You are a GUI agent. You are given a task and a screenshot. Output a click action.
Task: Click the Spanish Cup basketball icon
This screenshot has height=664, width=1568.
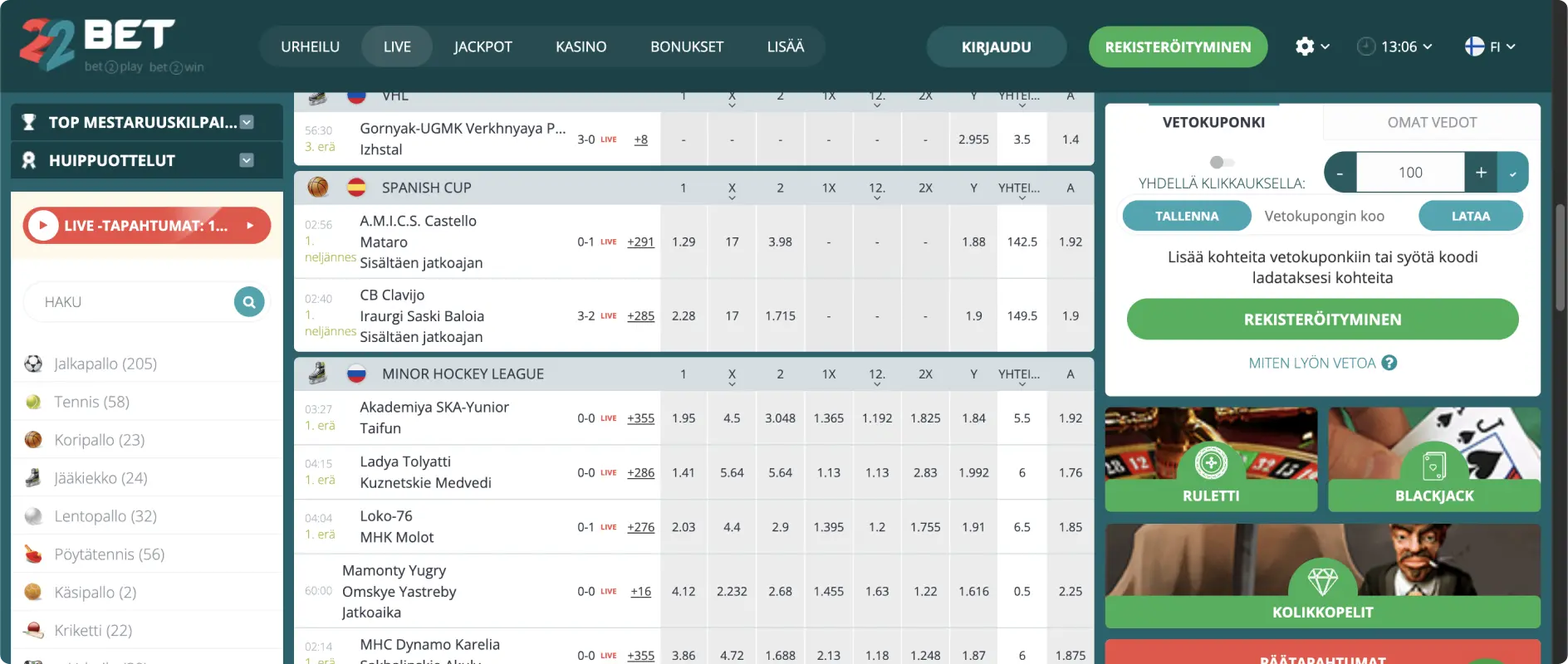point(318,188)
